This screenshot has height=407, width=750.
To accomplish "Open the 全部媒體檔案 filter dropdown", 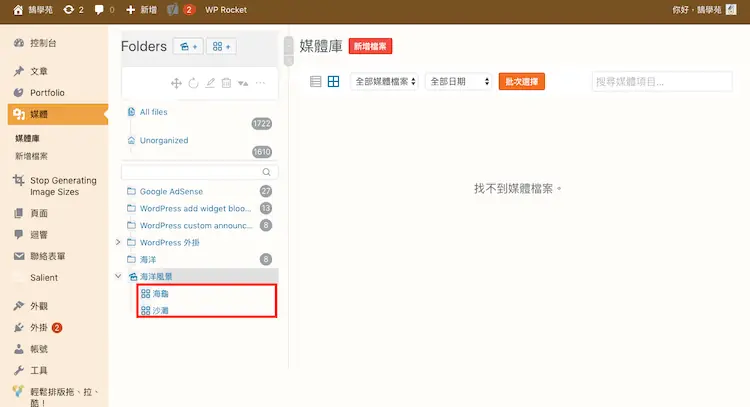I will 384,82.
